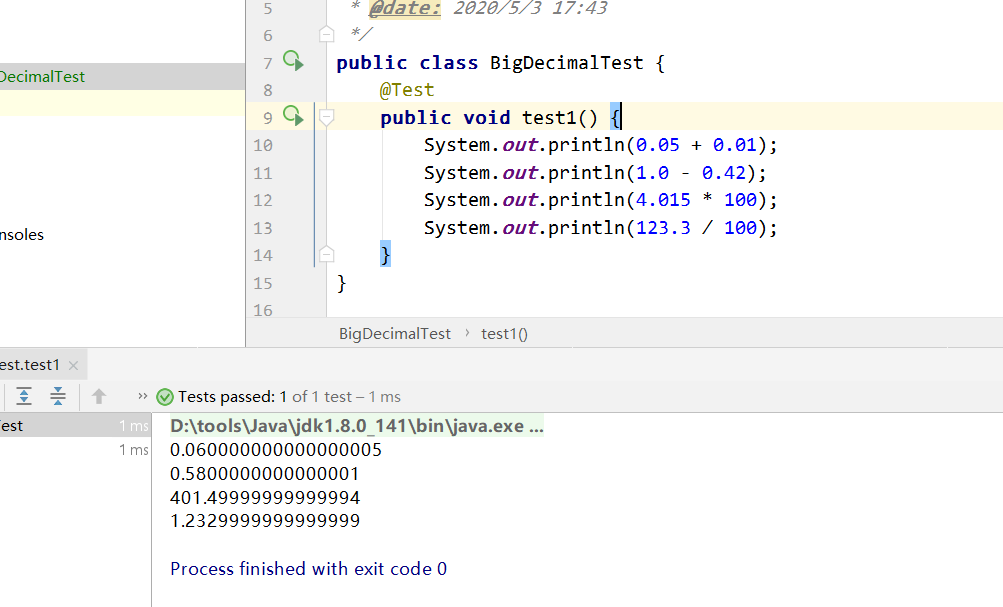Click the println(0.05 + 0.01) line
This screenshot has width=1003, height=607.
point(601,145)
